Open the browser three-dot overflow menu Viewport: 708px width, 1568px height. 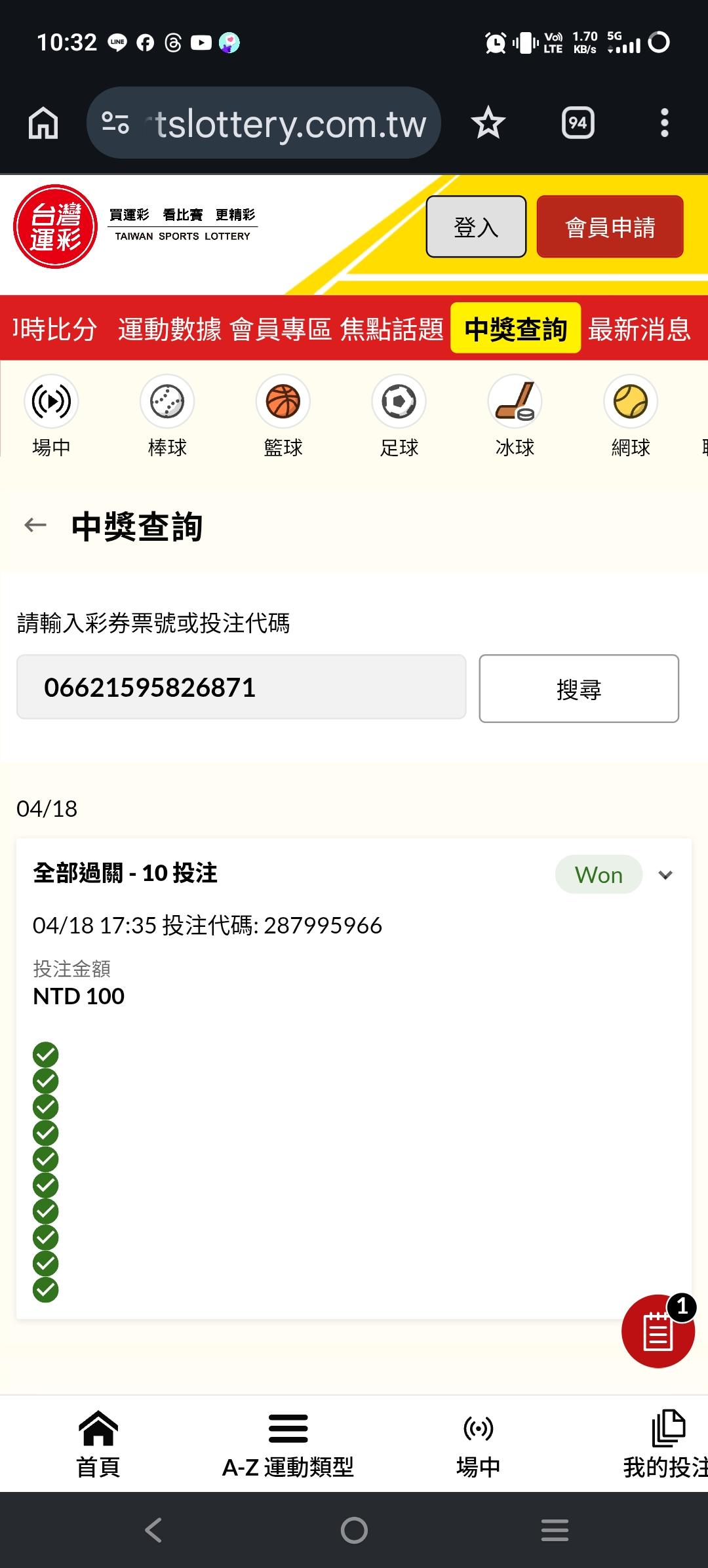[665, 123]
